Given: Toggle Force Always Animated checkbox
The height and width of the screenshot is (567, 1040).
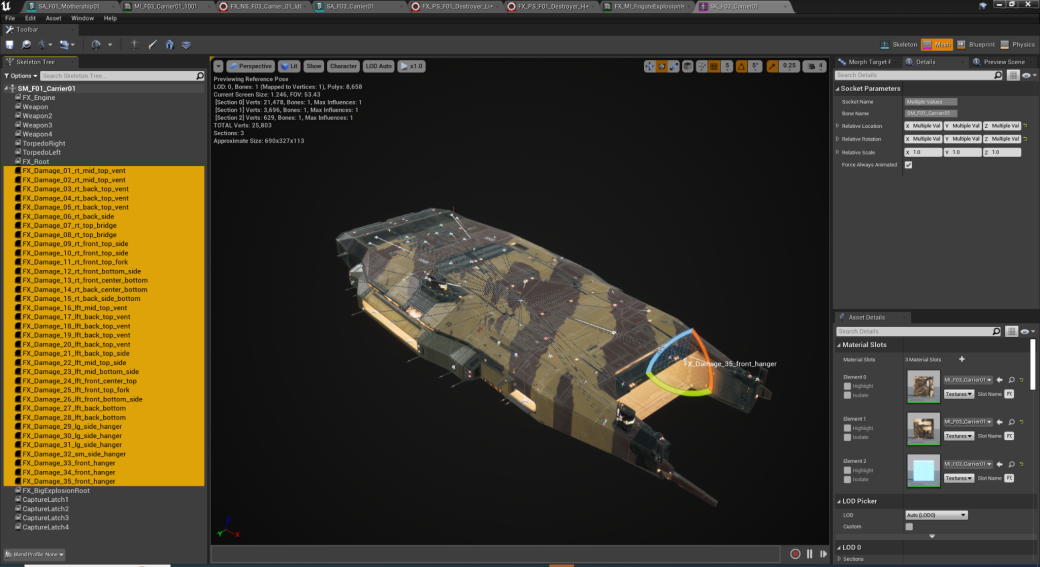Looking at the screenshot, I should pos(908,164).
